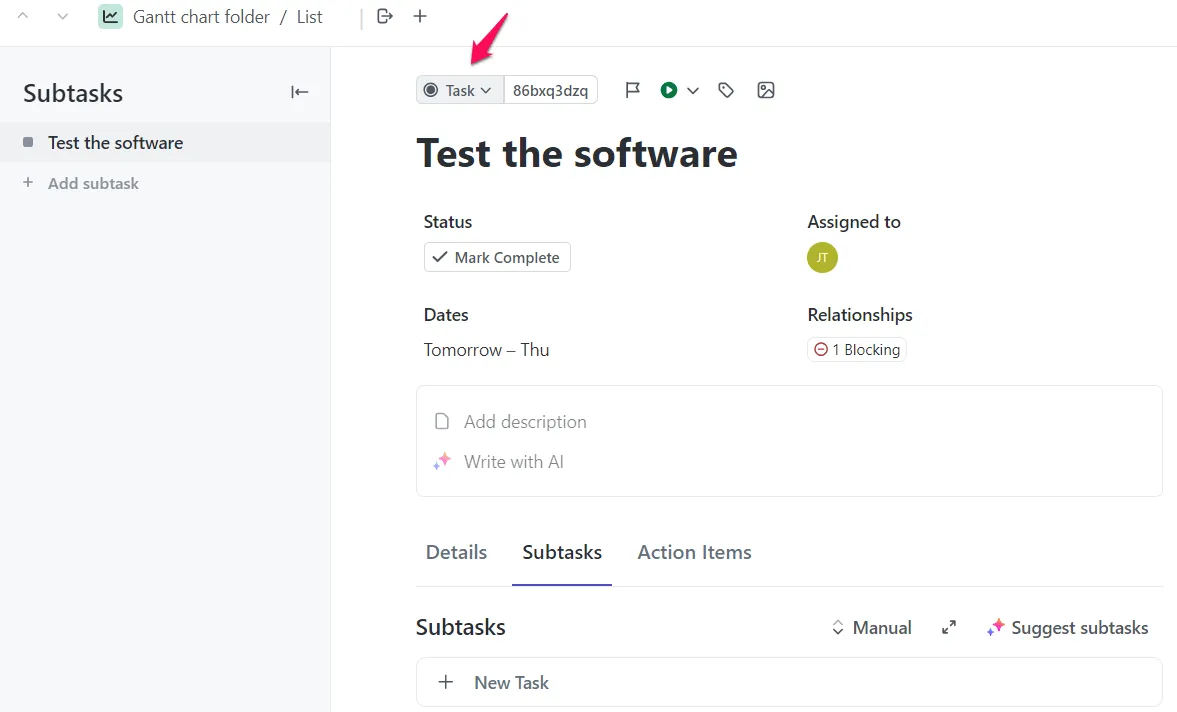Go to previous task with up chevron
The width and height of the screenshot is (1177, 712).
point(23,16)
